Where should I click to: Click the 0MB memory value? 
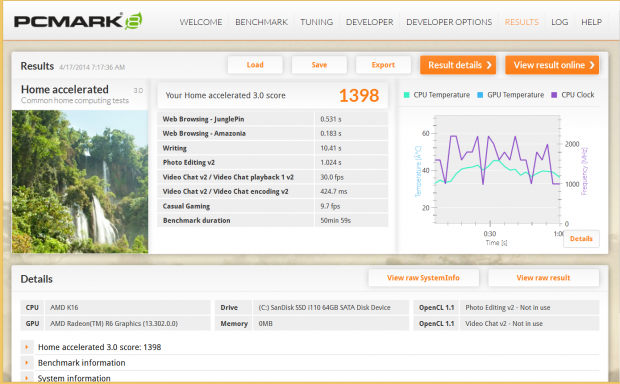265,323
